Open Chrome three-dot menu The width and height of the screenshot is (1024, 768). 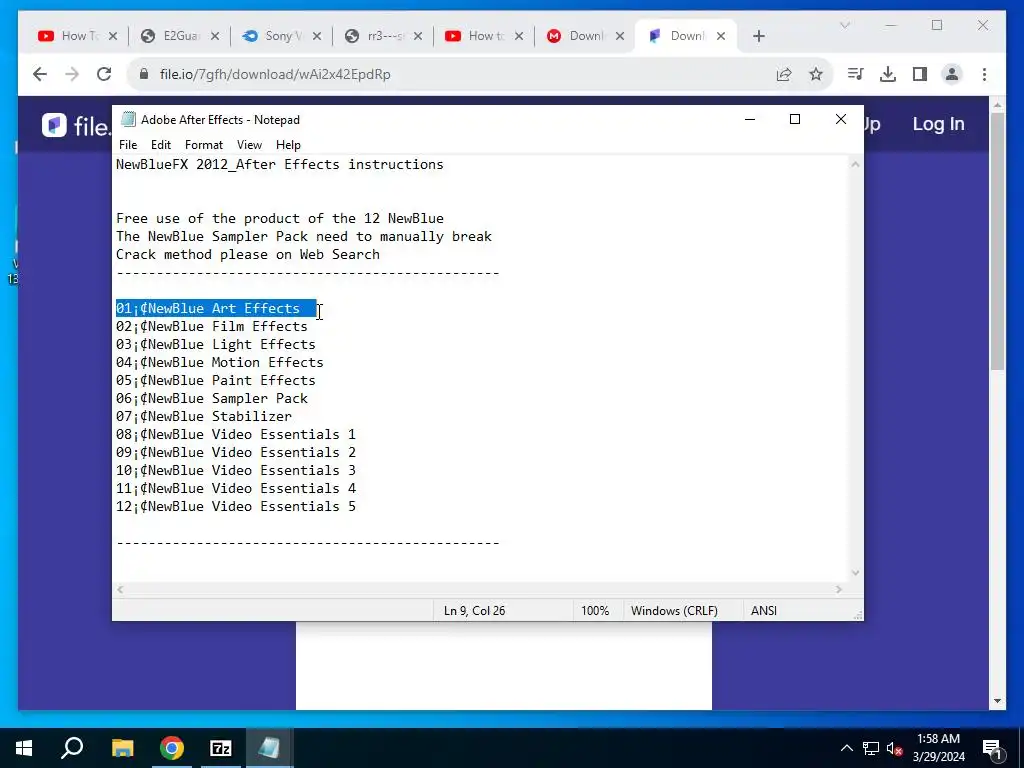[x=984, y=74]
